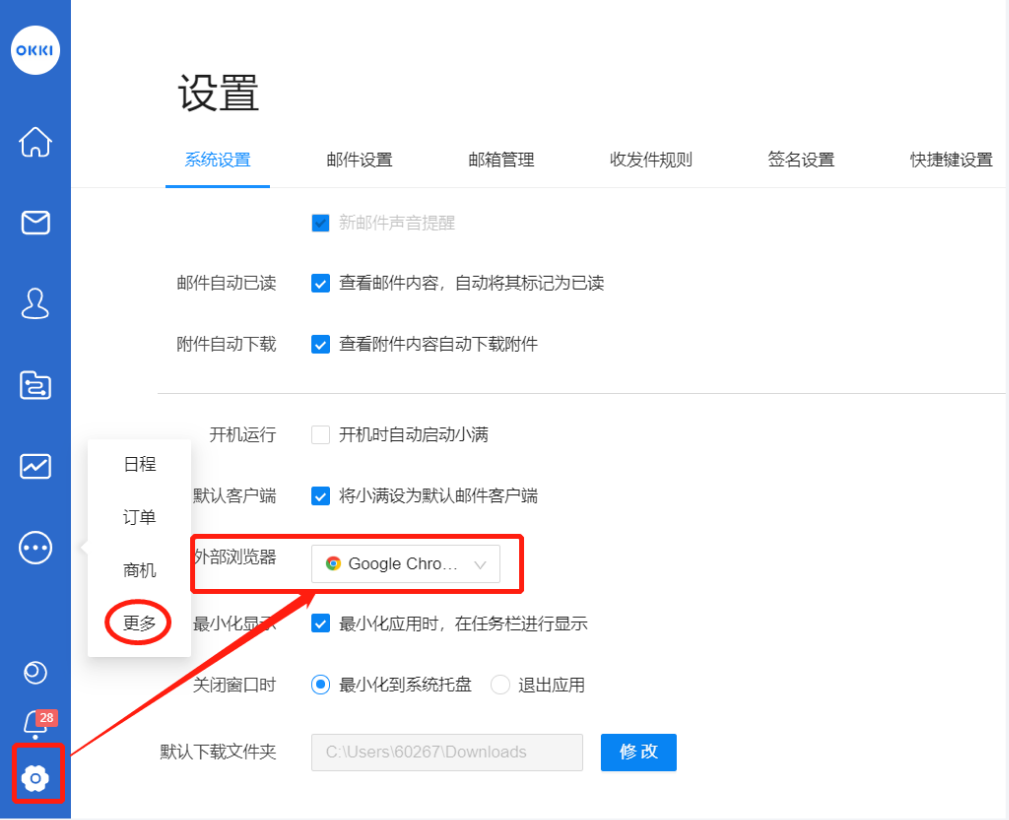
Task: Toggle 新邮件声音提醒 checkbox
Action: (x=320, y=223)
